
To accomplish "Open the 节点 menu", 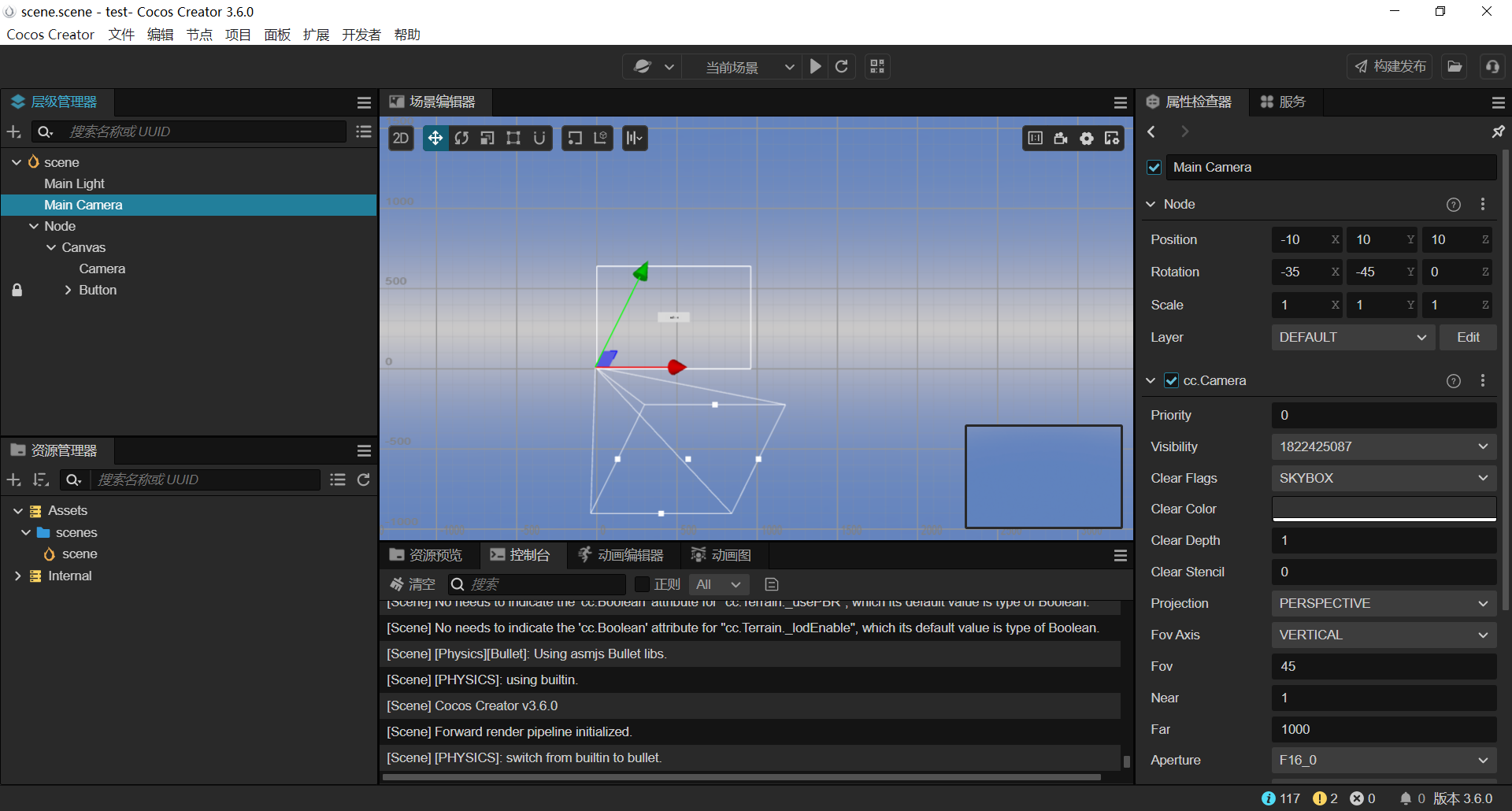I will (199, 35).
